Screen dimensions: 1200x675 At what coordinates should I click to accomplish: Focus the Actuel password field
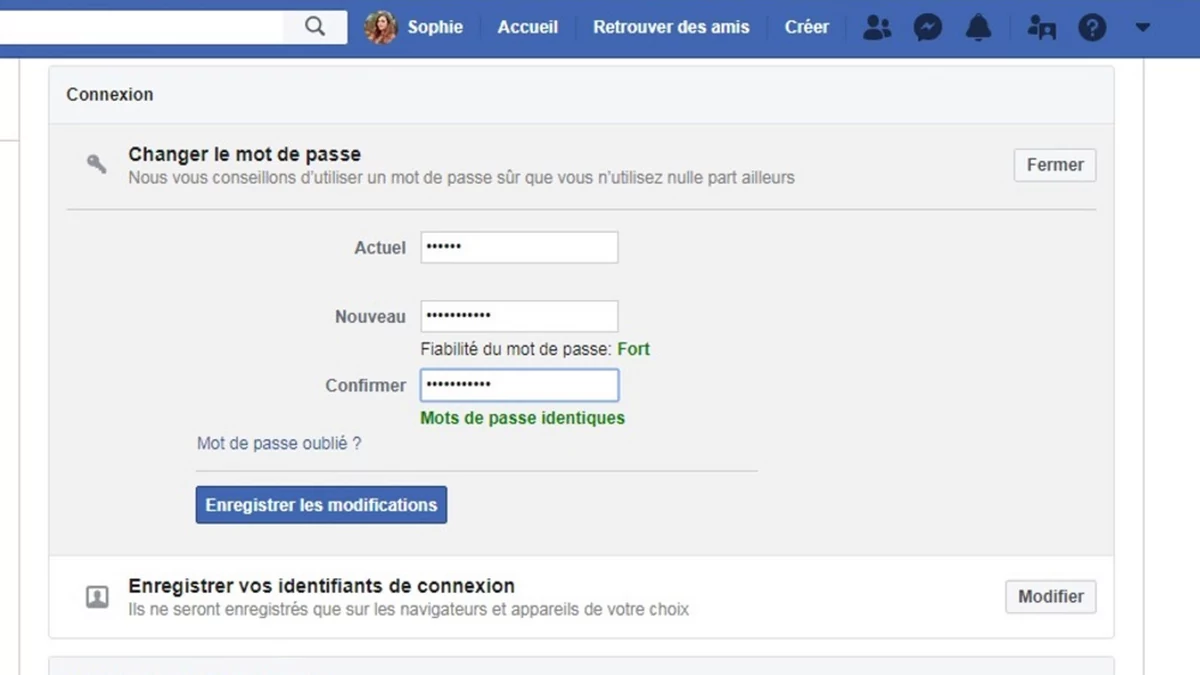pos(519,247)
